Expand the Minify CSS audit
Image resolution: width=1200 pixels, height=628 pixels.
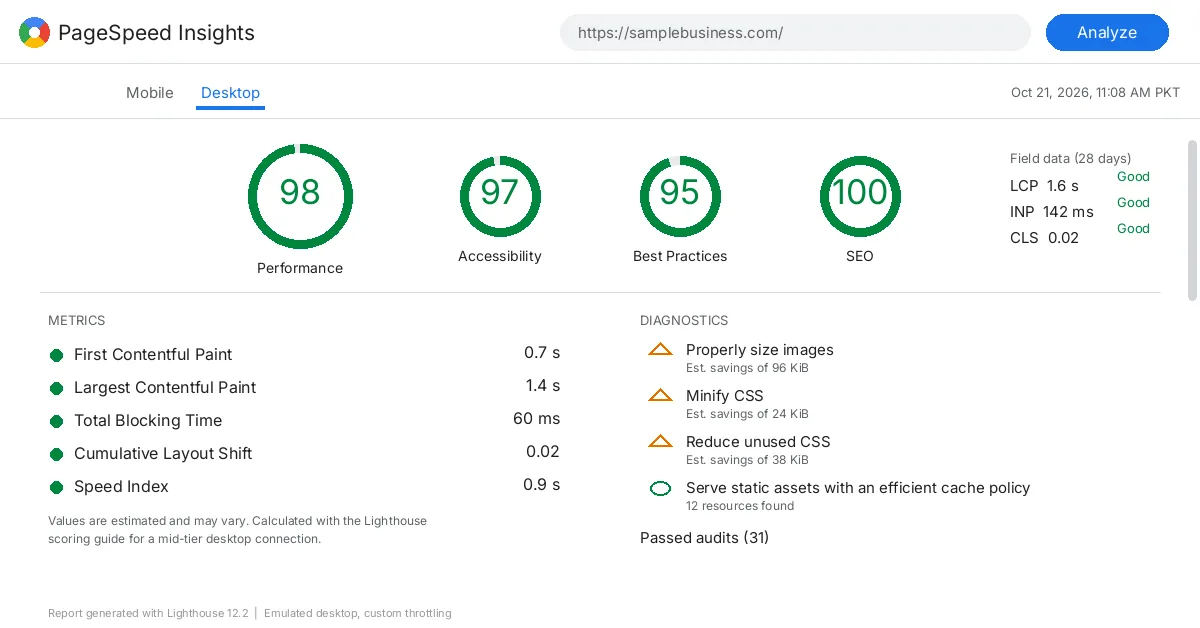pyautogui.click(x=725, y=396)
